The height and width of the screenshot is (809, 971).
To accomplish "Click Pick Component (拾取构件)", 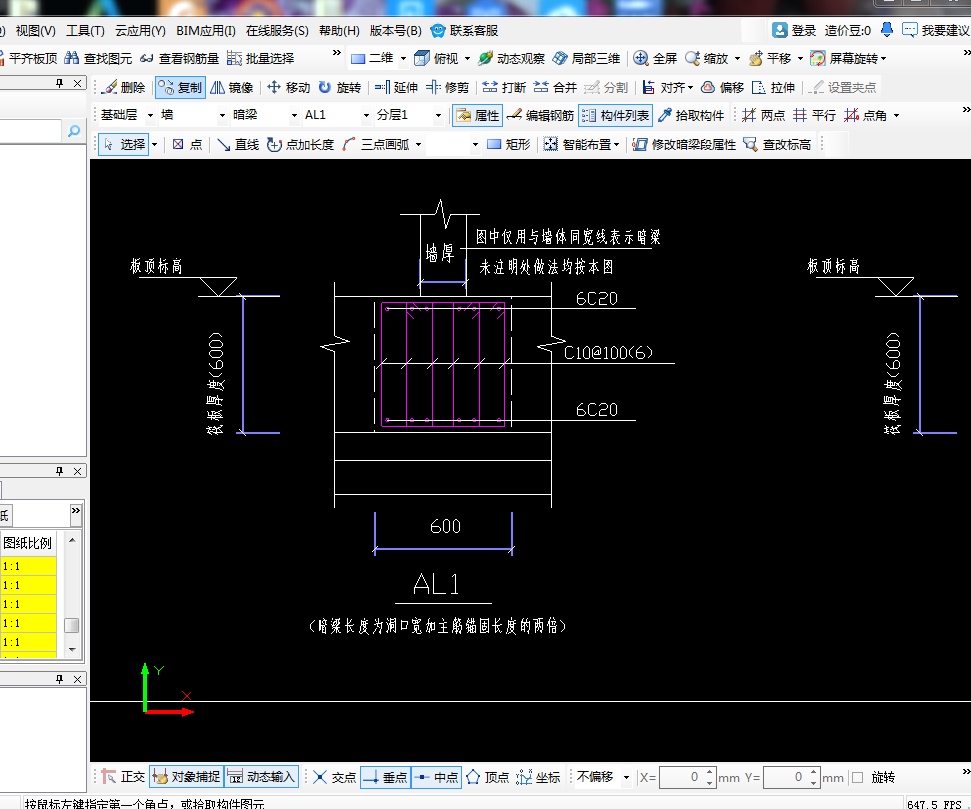I will tap(691, 115).
